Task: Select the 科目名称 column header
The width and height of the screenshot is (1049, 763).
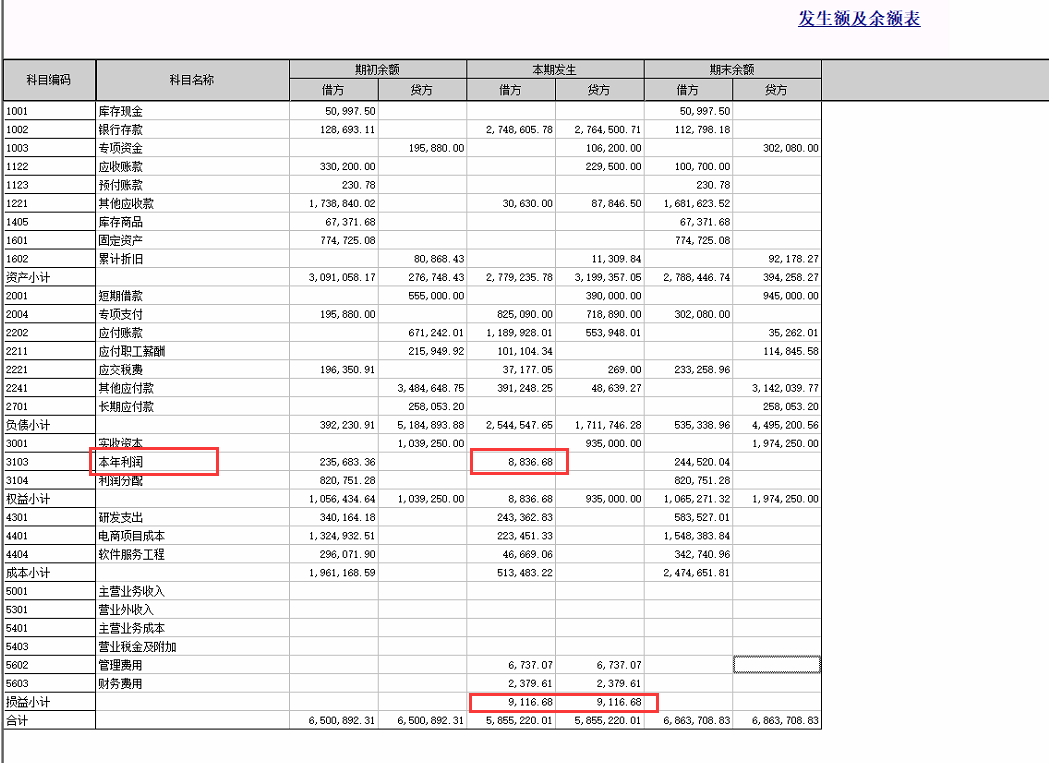Action: [x=192, y=80]
